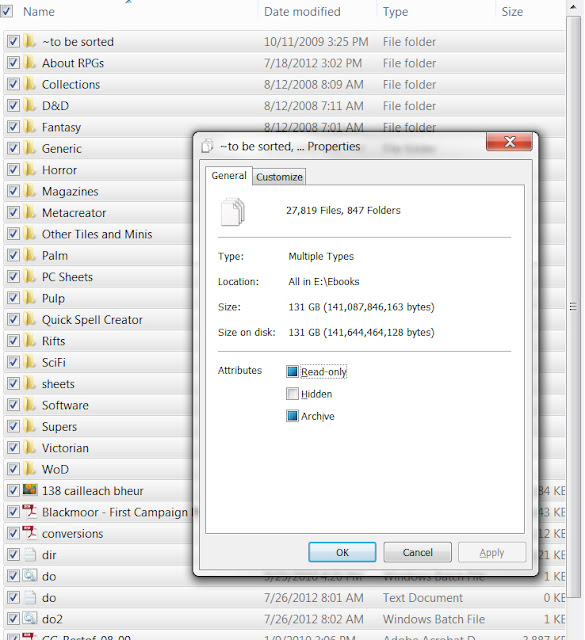Click the Fantasy folder icon

pos(29,127)
